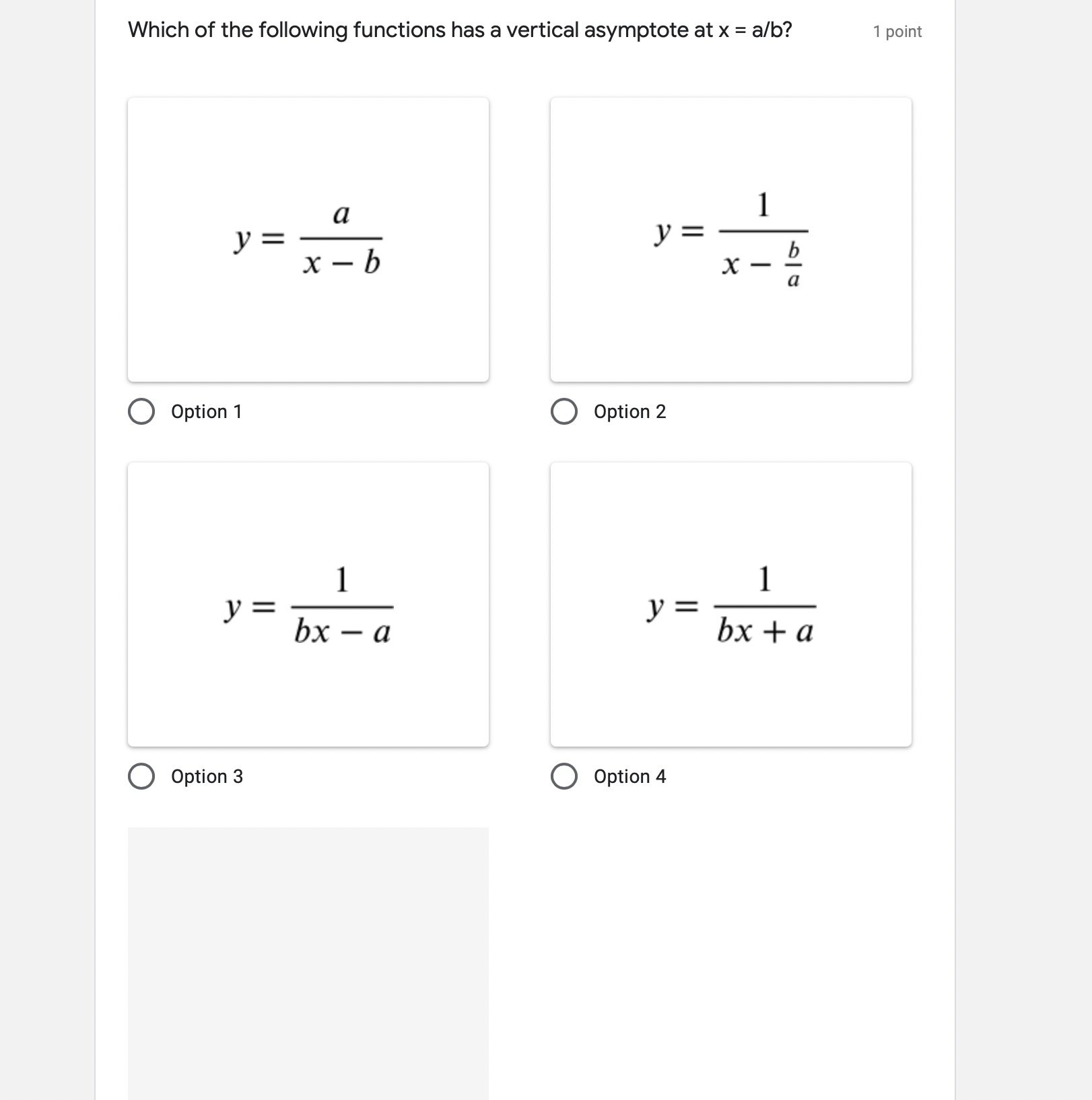
Task: Select the Option 1 radio button
Action: (x=142, y=411)
